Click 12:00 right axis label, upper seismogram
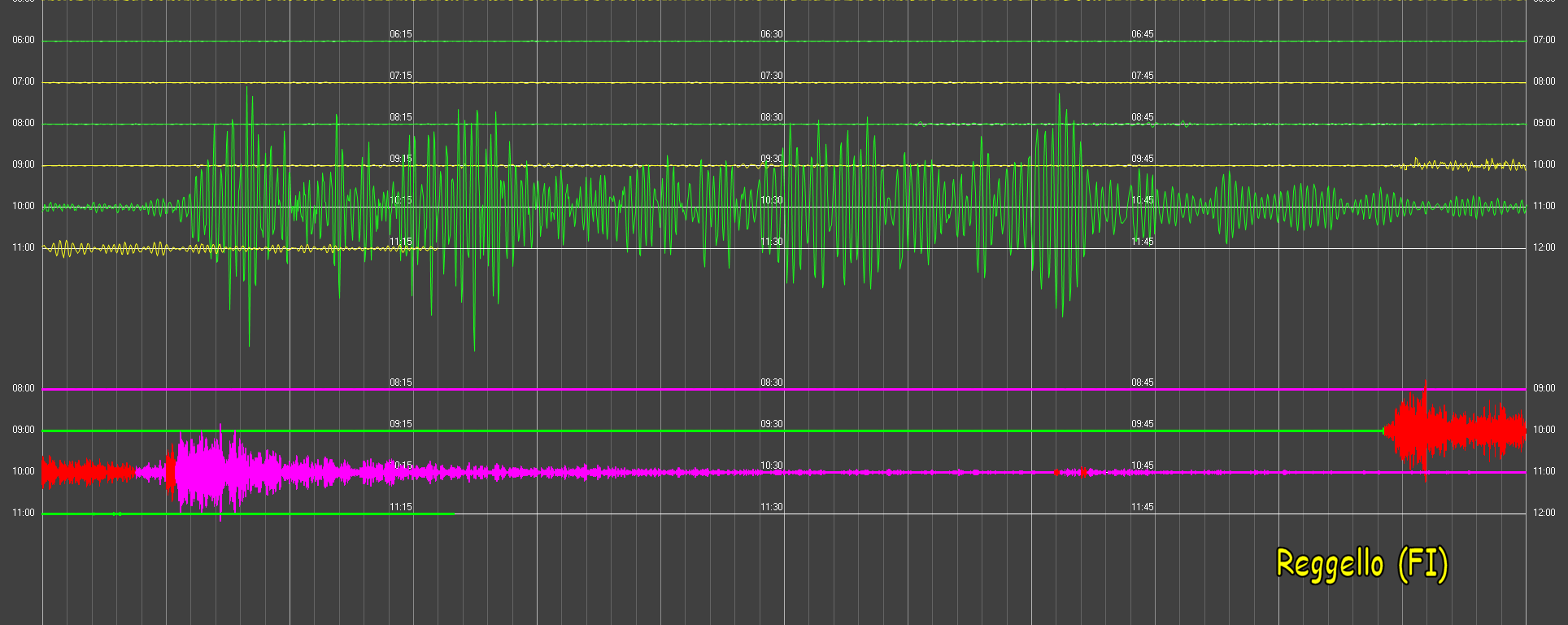 point(1544,247)
